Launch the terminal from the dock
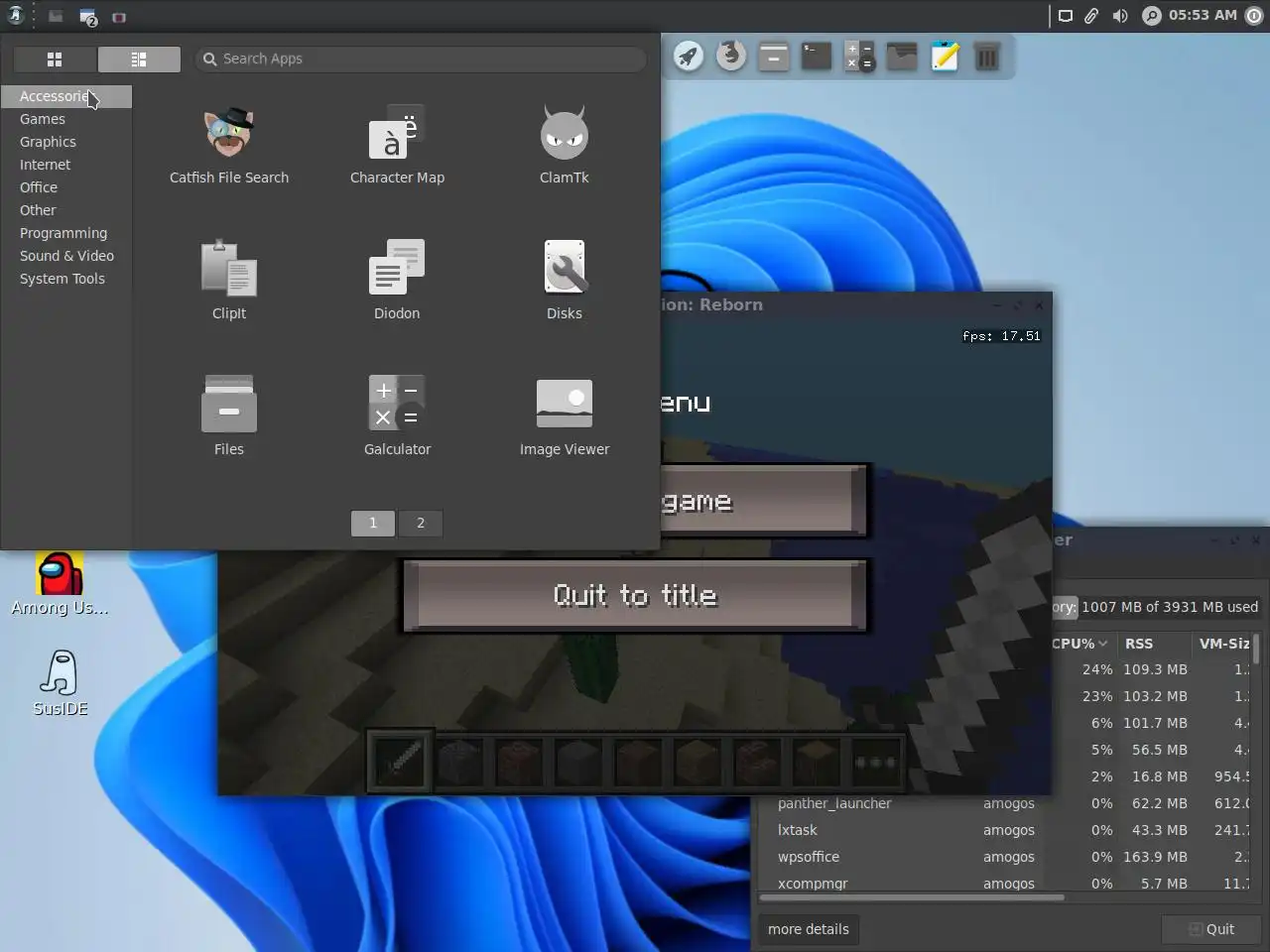Viewport: 1270px width, 952px height. click(817, 57)
